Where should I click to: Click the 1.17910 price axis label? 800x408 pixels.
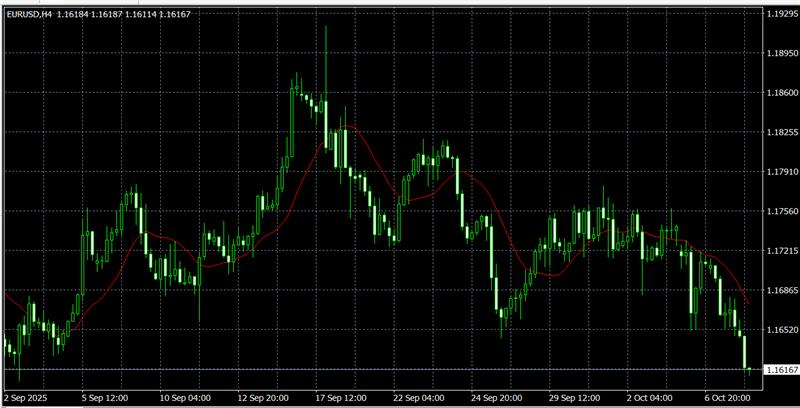pyautogui.click(x=782, y=172)
